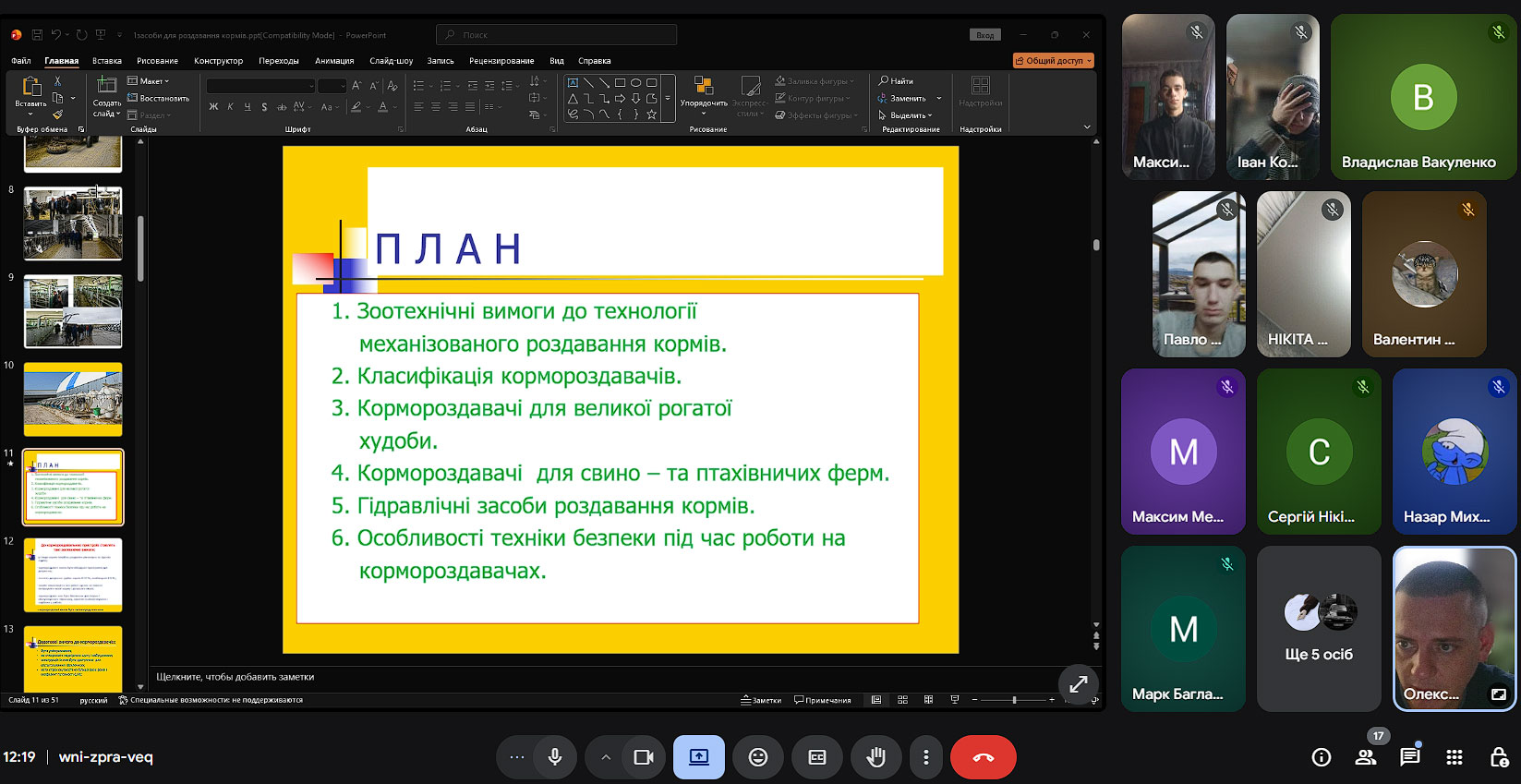Open the Анимация ribbon tab
The image size is (1521, 784).
tap(334, 61)
